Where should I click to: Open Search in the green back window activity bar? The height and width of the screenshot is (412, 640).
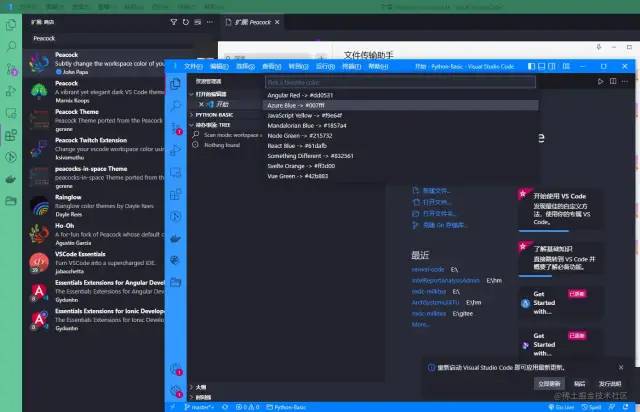pos(11,46)
